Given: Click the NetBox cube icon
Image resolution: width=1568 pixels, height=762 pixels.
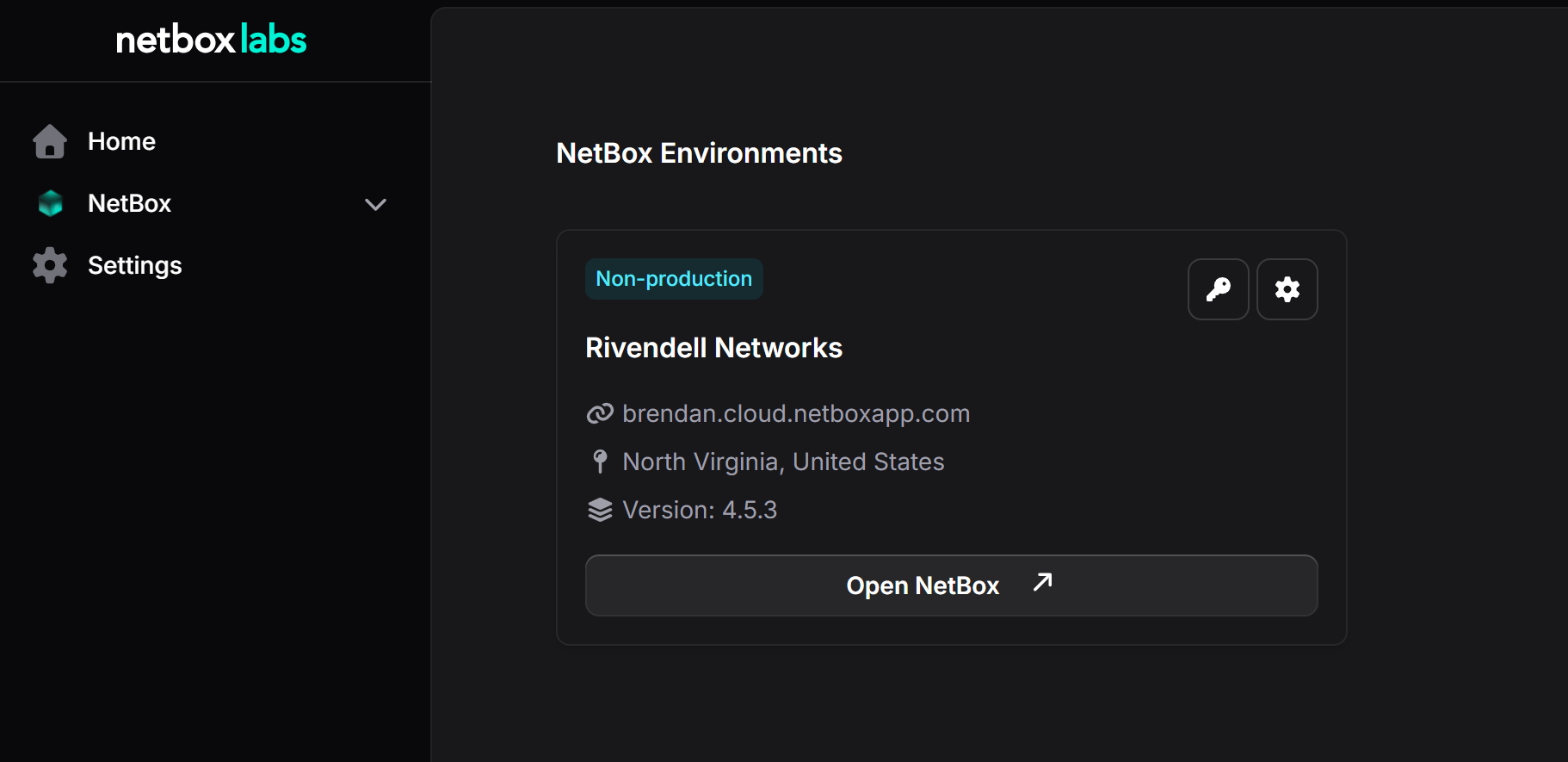Looking at the screenshot, I should tap(51, 203).
